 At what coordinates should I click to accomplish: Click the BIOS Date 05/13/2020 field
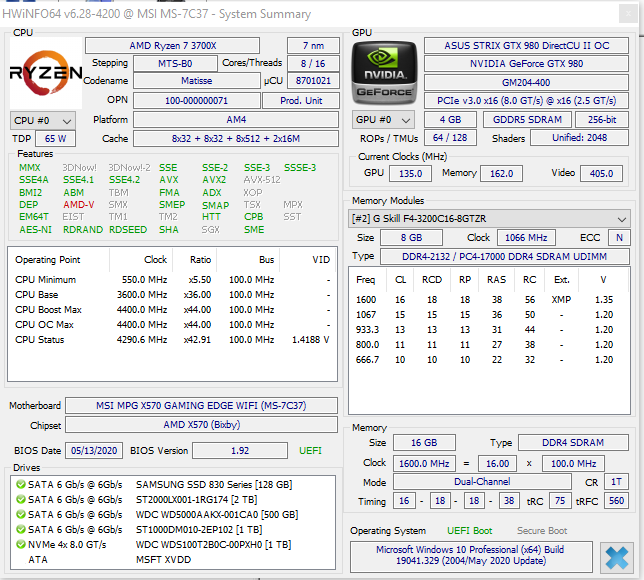point(94,451)
